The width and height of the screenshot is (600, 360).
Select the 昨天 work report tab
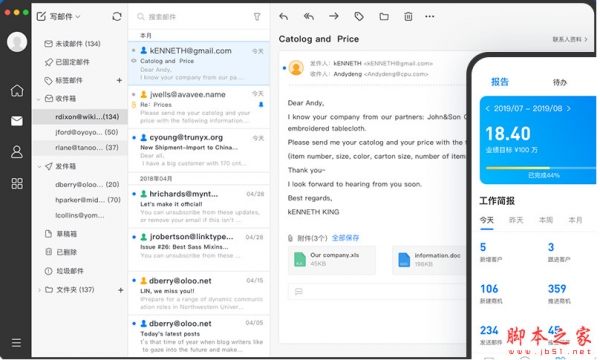516,220
